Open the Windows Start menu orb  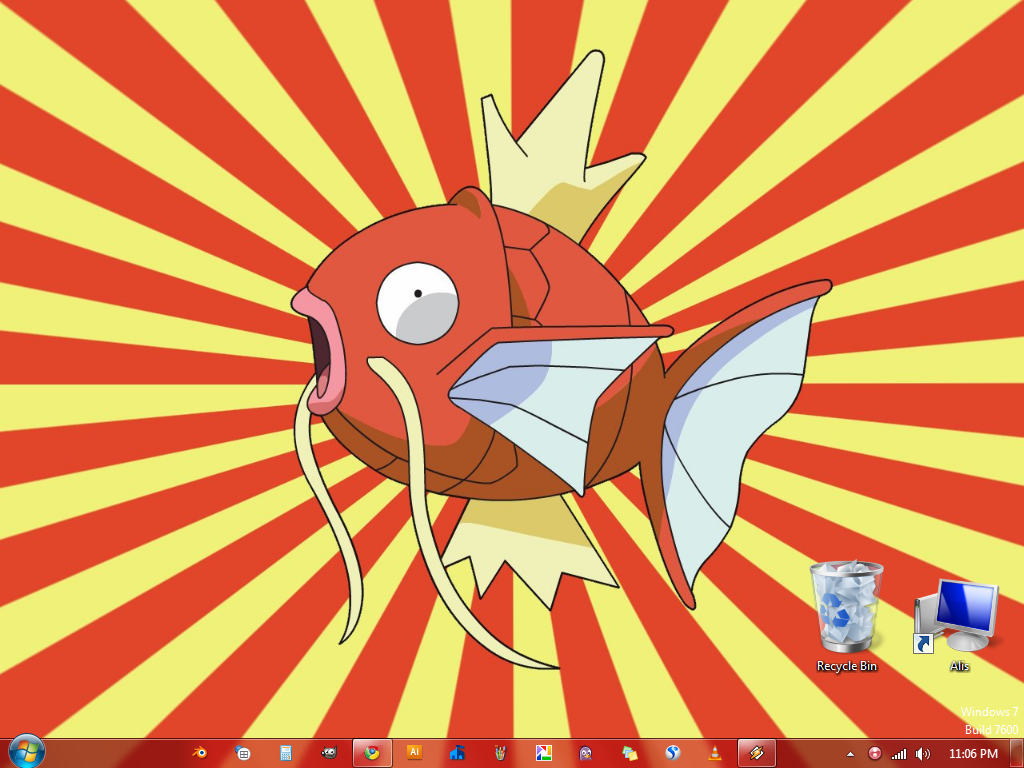click(x=26, y=752)
